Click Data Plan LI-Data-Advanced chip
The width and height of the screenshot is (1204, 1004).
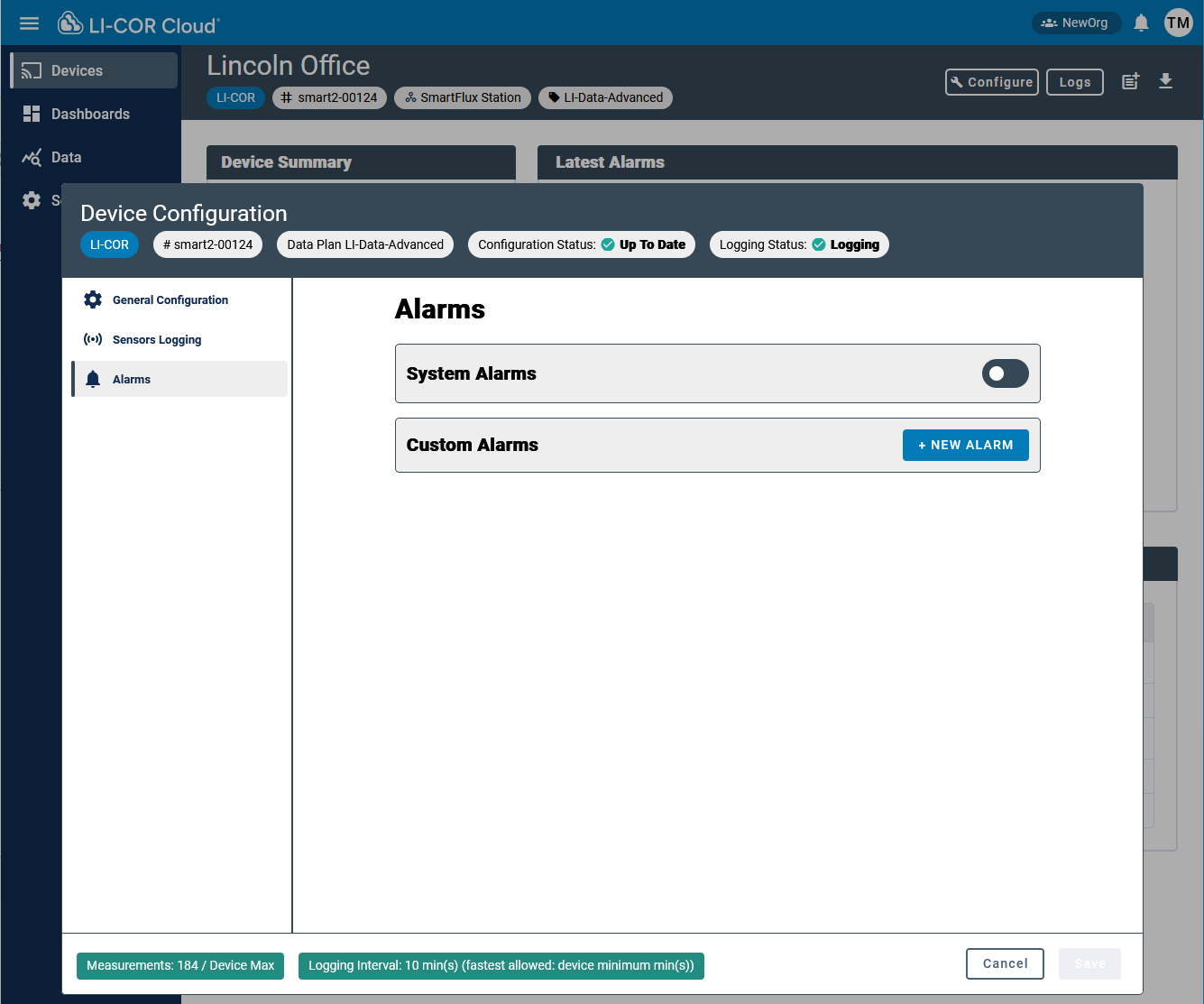pyautogui.click(x=365, y=244)
